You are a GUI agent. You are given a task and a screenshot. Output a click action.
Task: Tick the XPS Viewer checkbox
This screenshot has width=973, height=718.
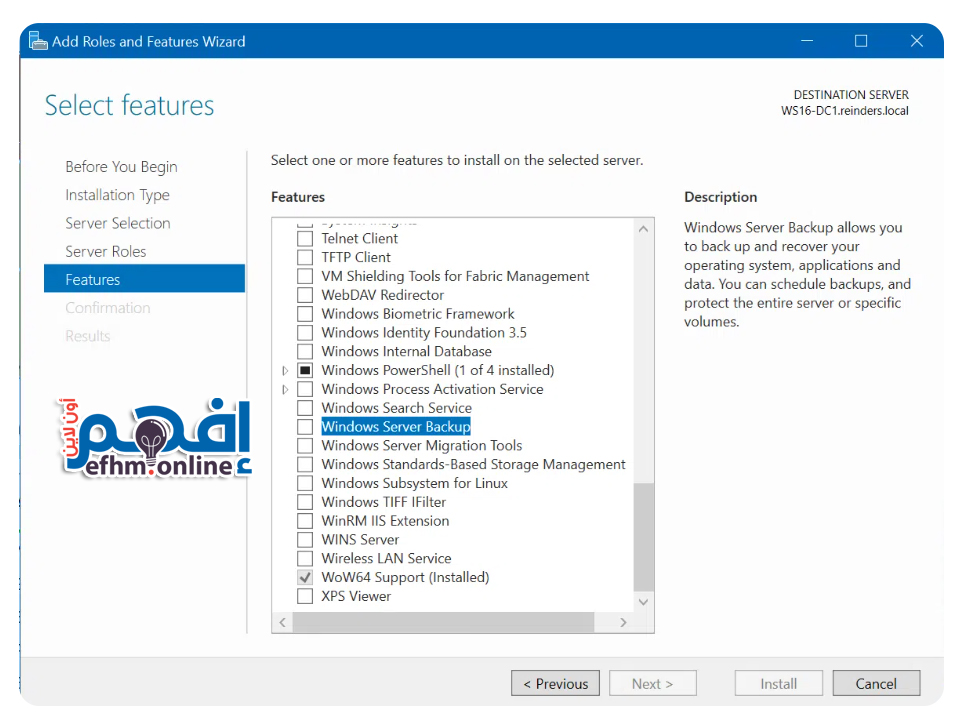[x=305, y=597]
